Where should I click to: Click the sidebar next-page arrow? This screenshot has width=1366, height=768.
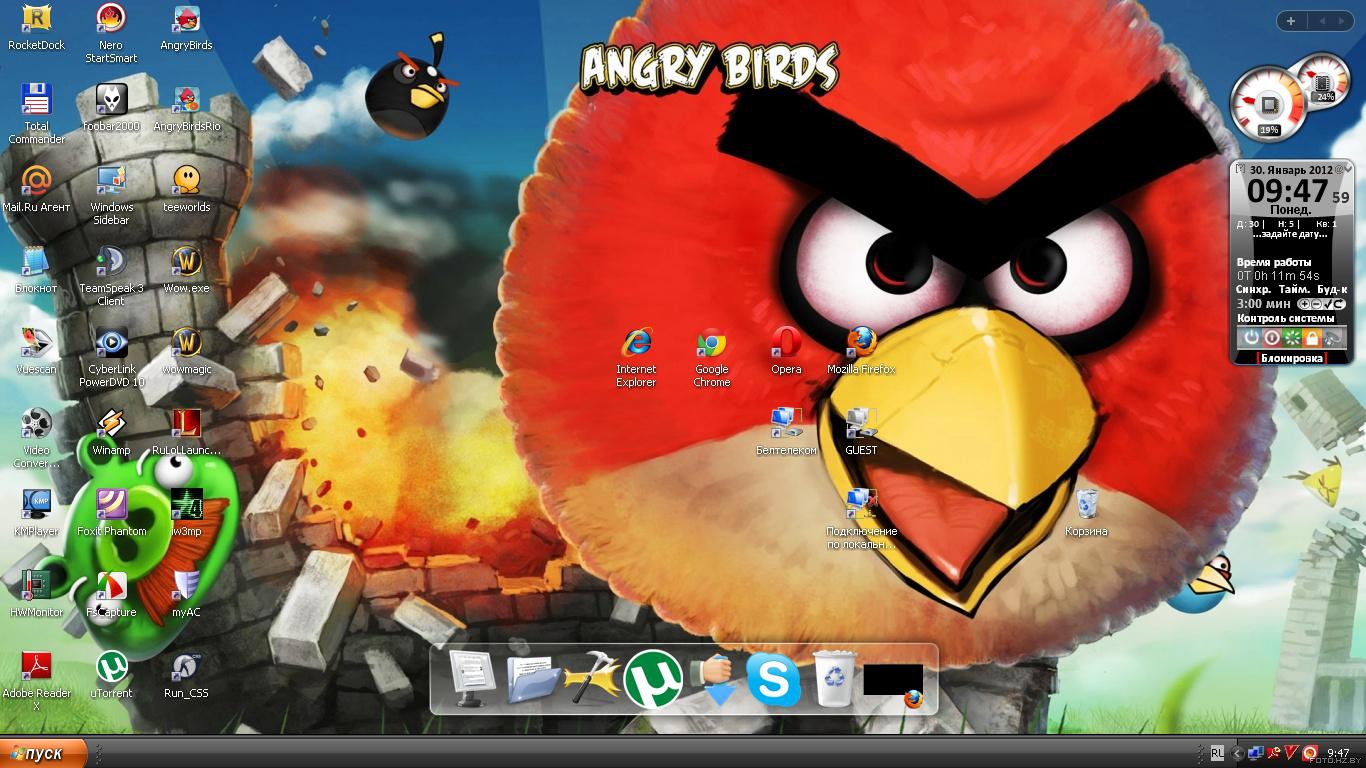coord(1344,21)
